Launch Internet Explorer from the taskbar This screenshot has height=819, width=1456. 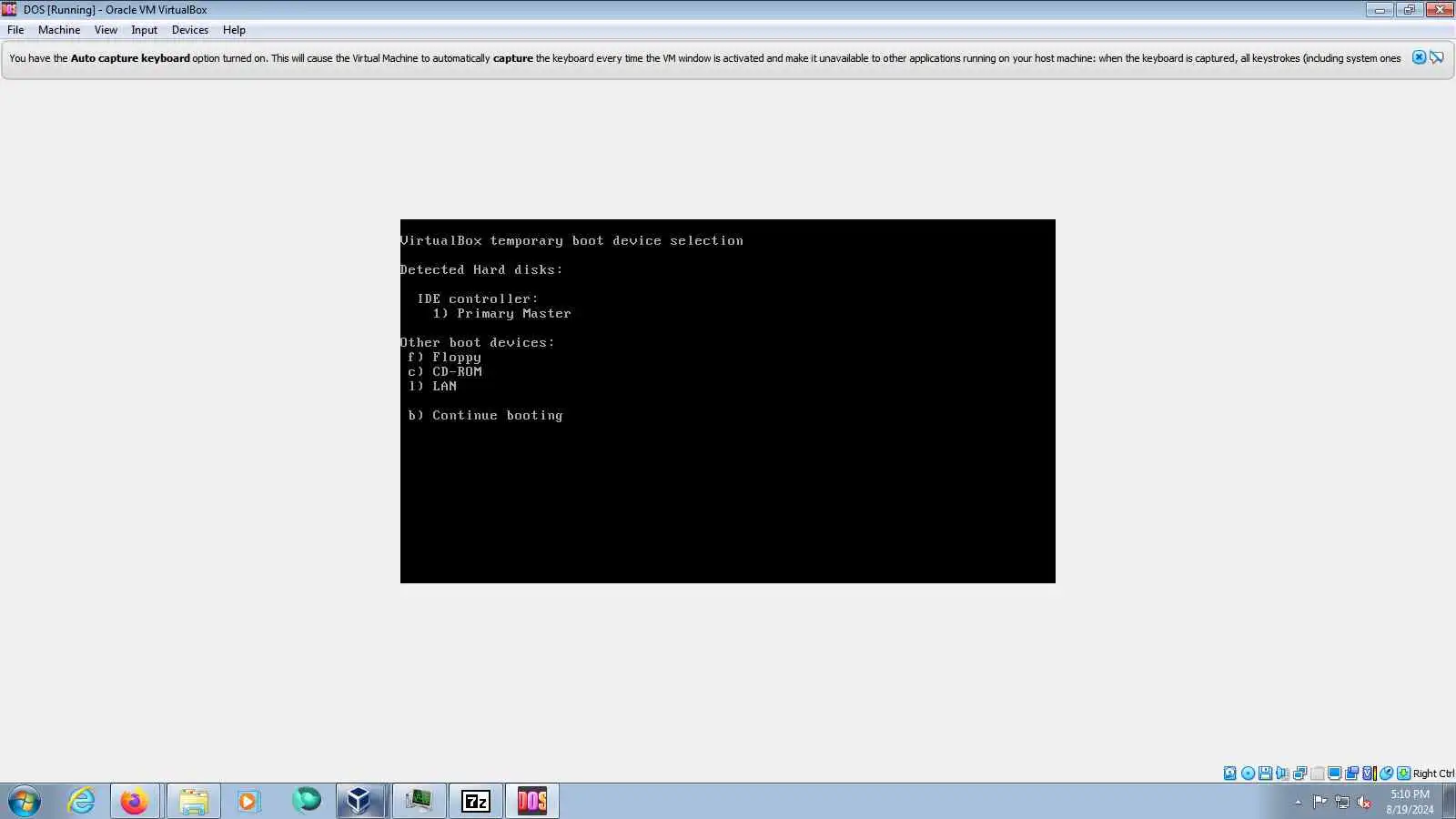tap(82, 801)
